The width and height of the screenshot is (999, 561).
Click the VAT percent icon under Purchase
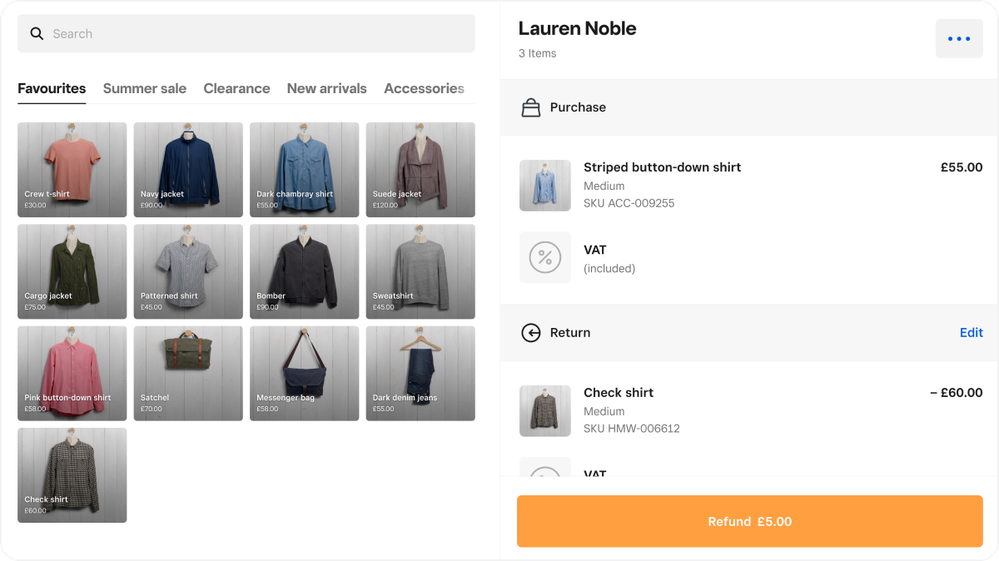(x=545, y=258)
